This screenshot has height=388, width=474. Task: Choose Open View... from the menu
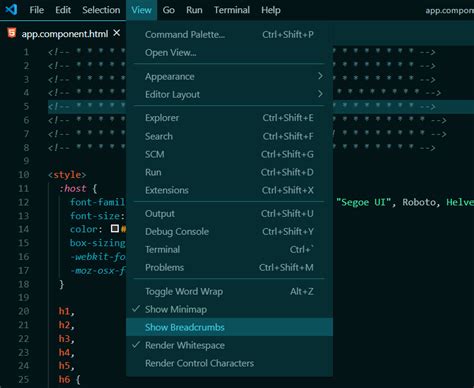pyautogui.click(x=229, y=52)
